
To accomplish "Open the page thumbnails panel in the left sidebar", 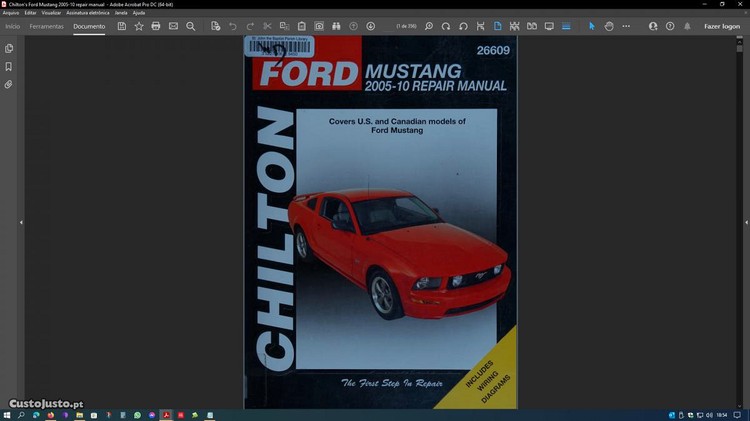I will tap(9, 48).
